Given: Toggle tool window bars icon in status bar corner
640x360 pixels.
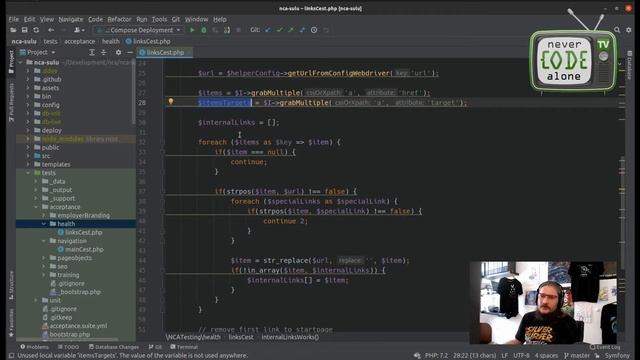Looking at the screenshot, I should (11, 356).
